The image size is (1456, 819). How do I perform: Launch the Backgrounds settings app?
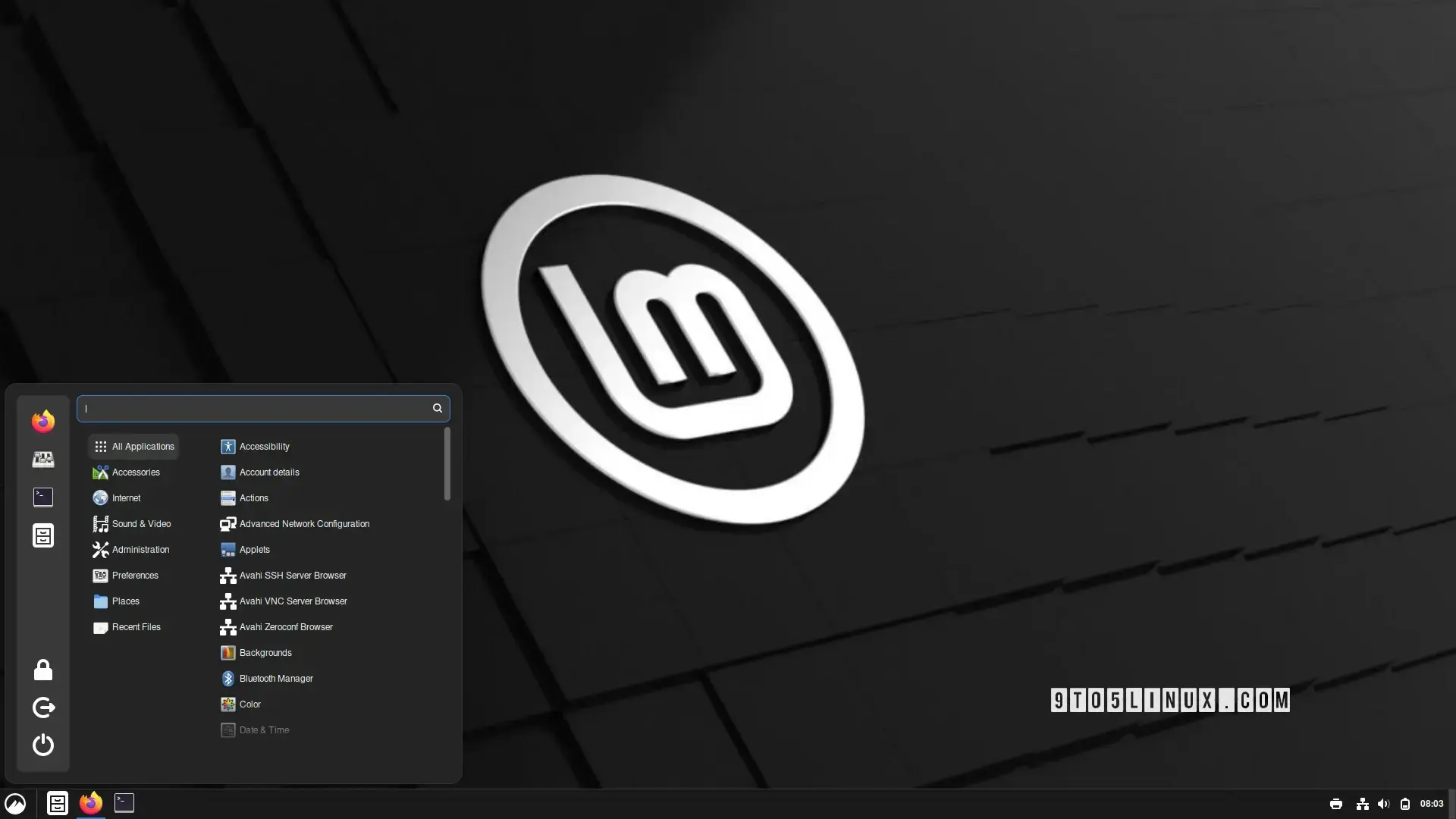265,653
